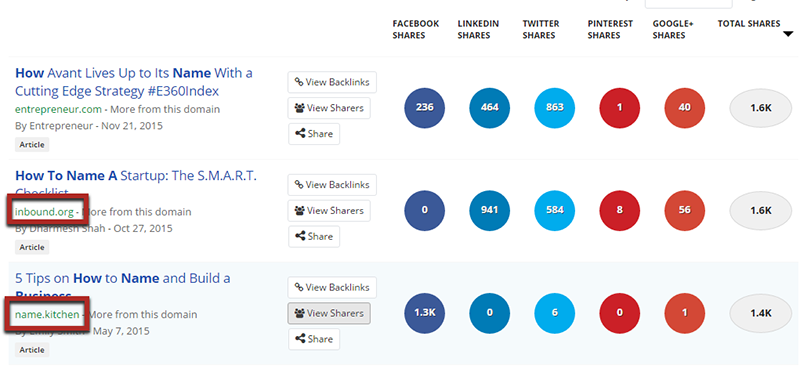Click the input field above Total Shares

coord(688,3)
